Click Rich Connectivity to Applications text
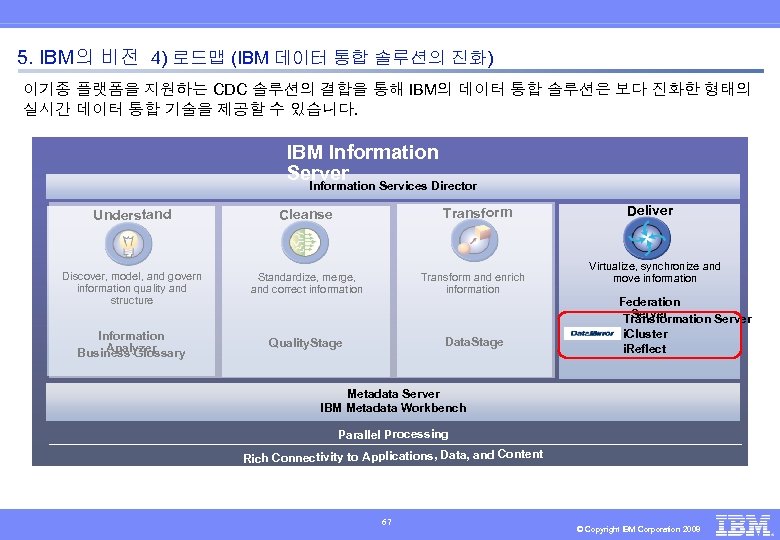Image resolution: width=780 pixels, height=540 pixels. point(393,456)
